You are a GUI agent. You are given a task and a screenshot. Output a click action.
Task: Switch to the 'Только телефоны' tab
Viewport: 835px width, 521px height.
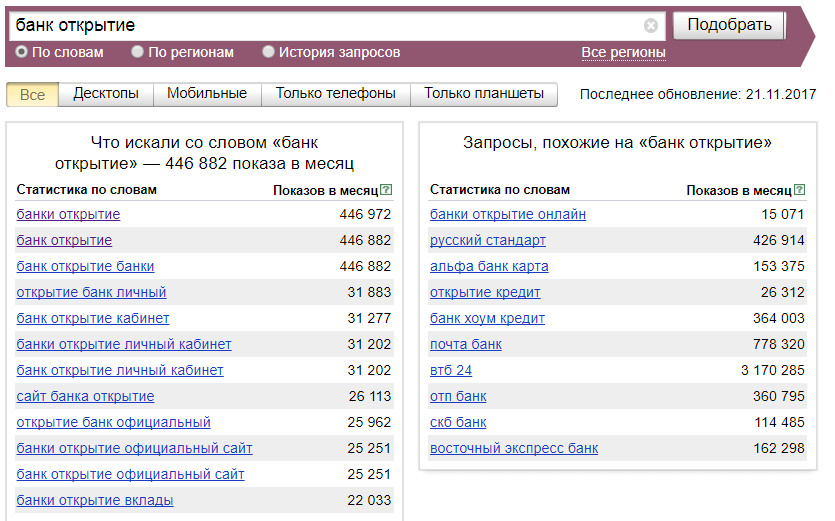click(x=335, y=94)
